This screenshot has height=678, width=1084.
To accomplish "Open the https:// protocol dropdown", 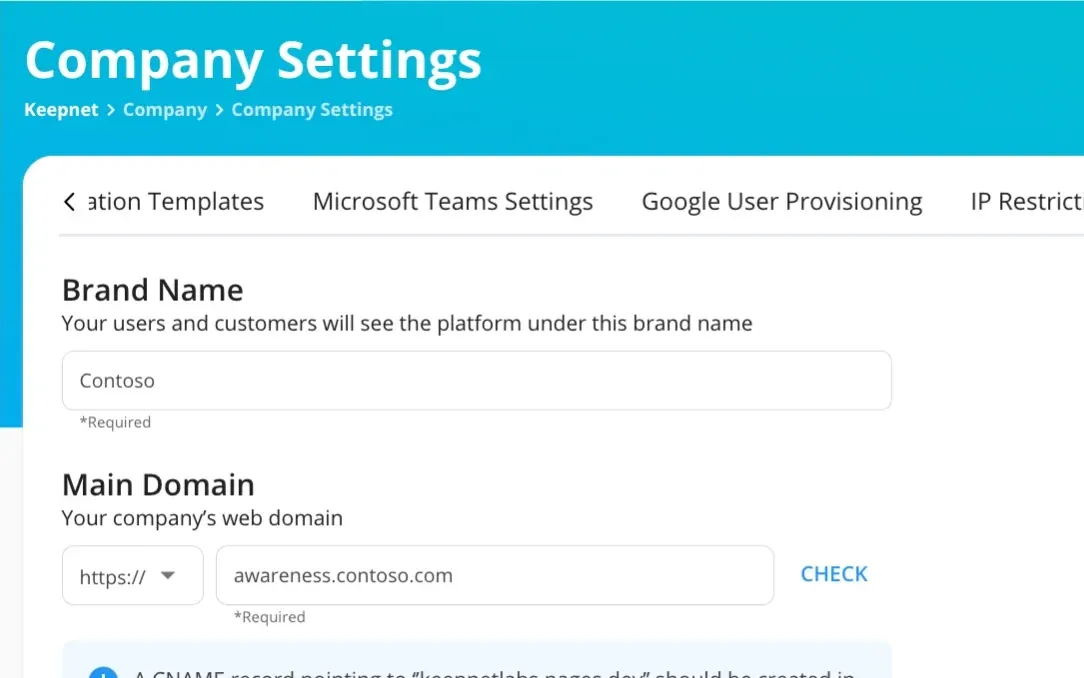I will 133,575.
